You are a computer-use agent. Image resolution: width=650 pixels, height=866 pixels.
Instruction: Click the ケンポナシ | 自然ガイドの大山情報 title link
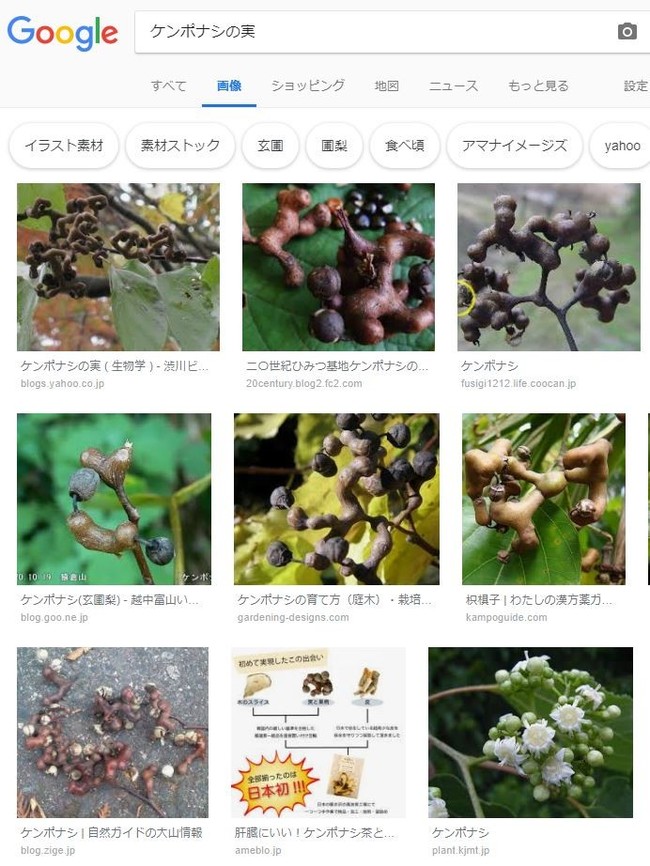tap(112, 832)
